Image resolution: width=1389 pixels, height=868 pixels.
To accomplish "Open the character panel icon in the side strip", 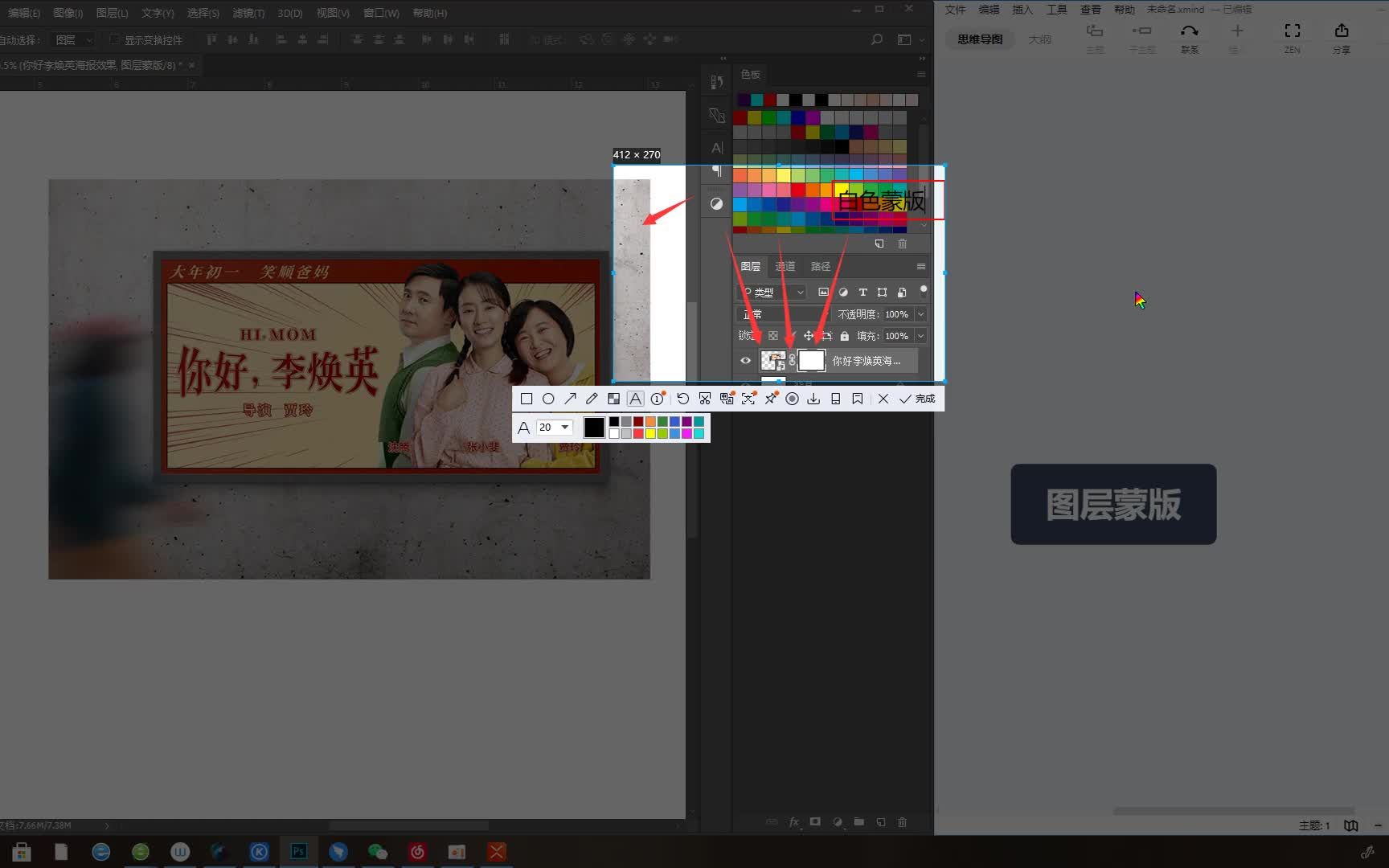I will point(716,148).
